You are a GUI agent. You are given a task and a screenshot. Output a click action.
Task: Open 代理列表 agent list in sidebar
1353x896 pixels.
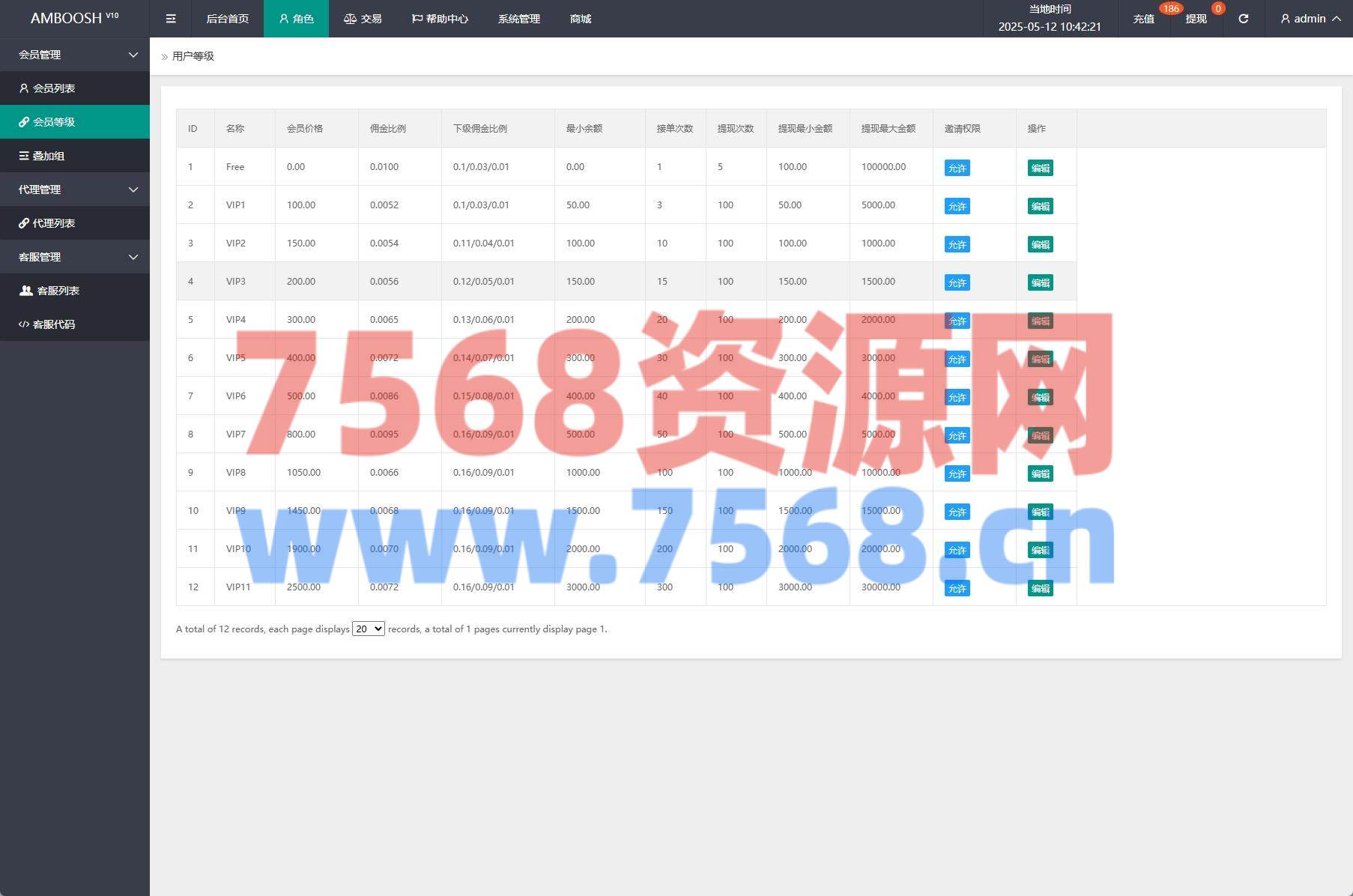coord(53,223)
